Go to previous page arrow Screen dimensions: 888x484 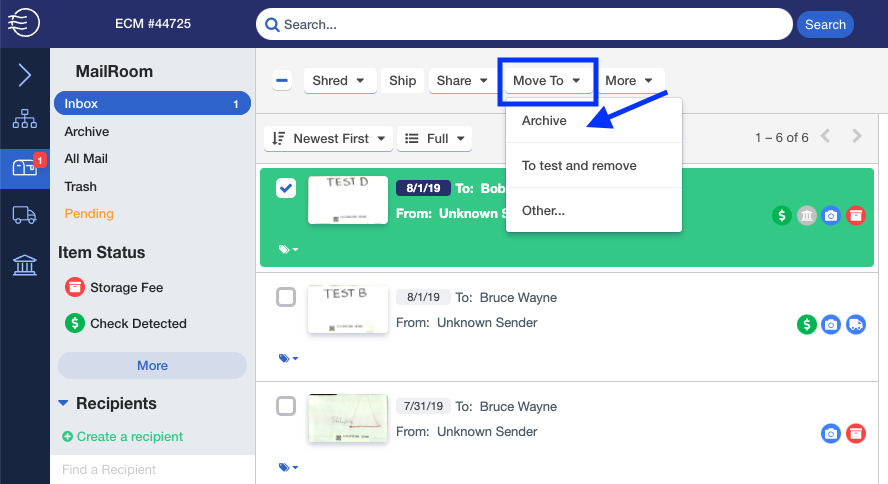(x=826, y=136)
